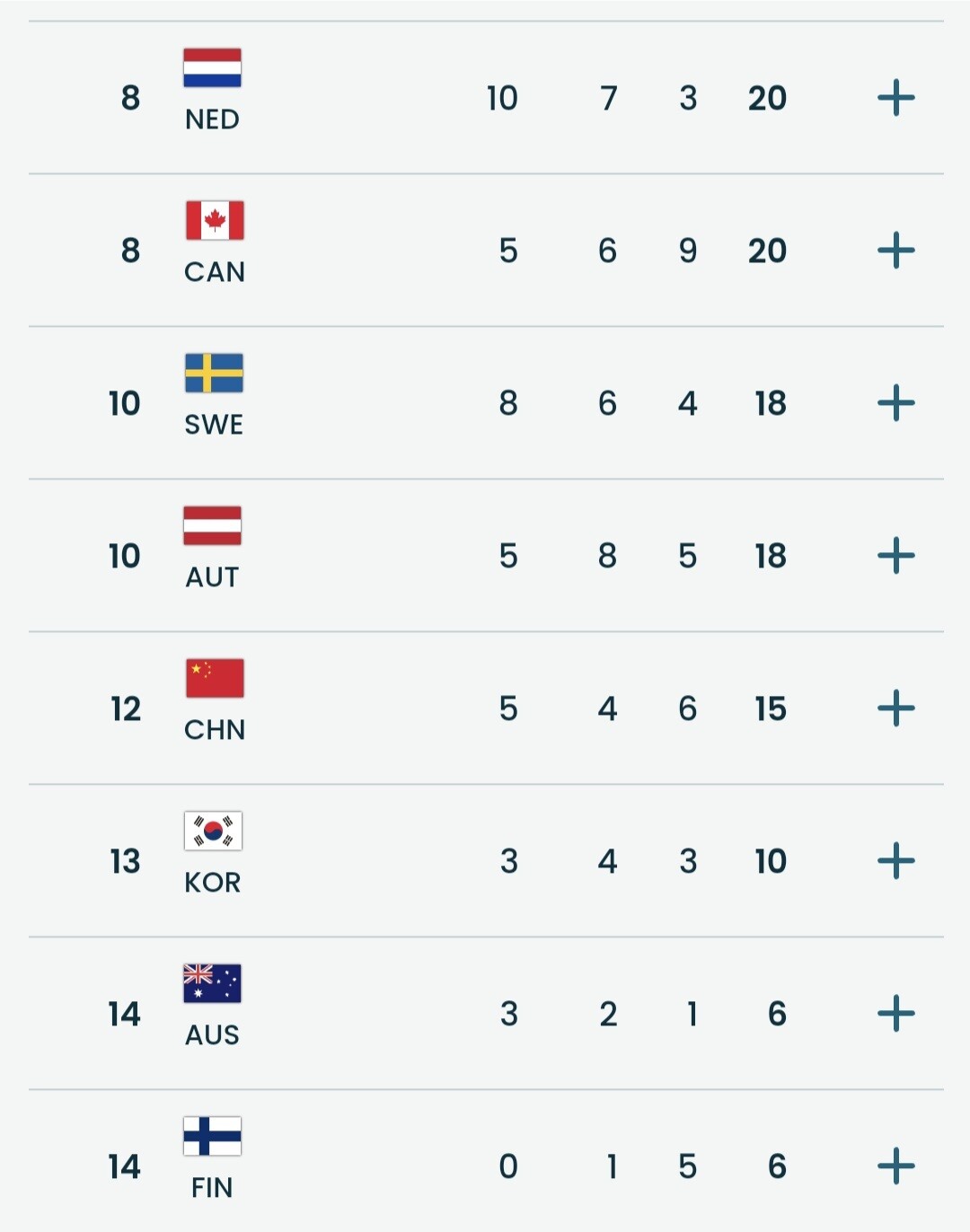970x1232 pixels.
Task: Expand the CHN row plus icon
Action: pyautogui.click(x=895, y=708)
